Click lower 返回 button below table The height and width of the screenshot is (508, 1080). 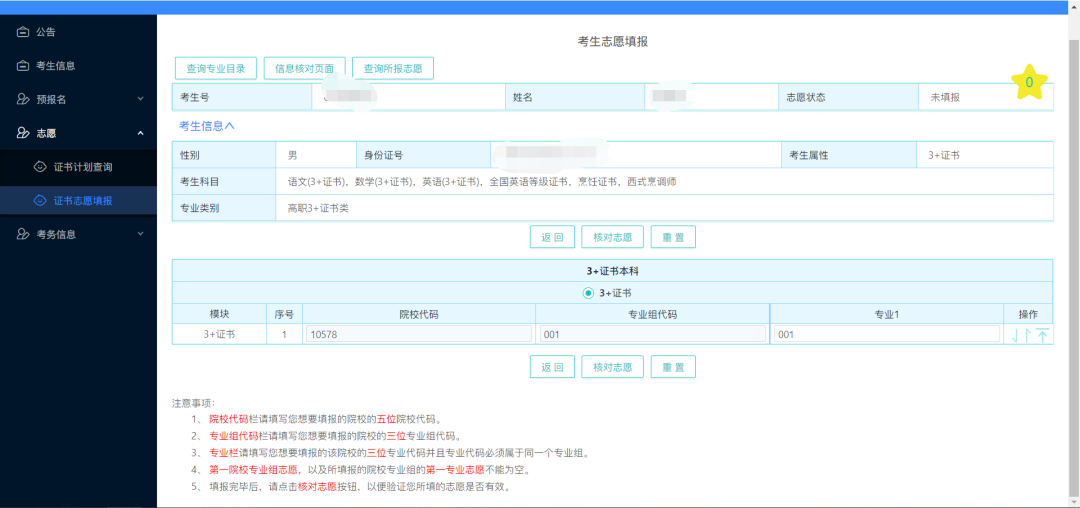click(x=552, y=367)
